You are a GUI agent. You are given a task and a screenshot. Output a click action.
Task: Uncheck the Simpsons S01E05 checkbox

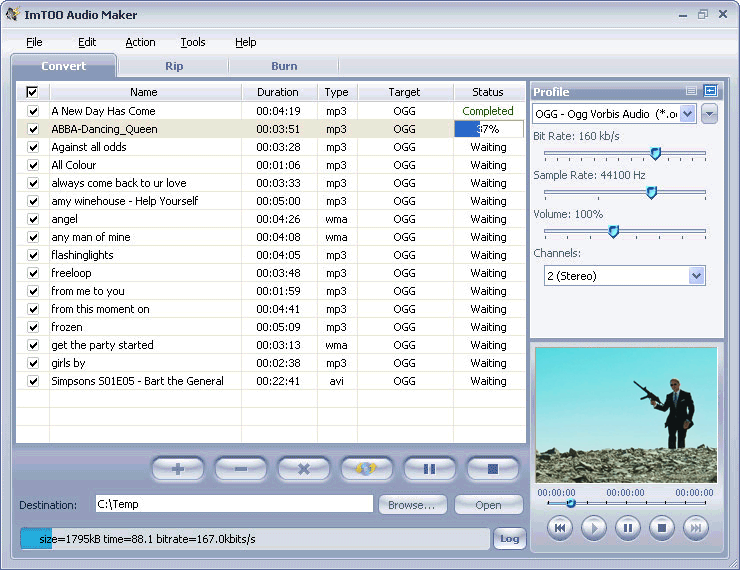(33, 381)
